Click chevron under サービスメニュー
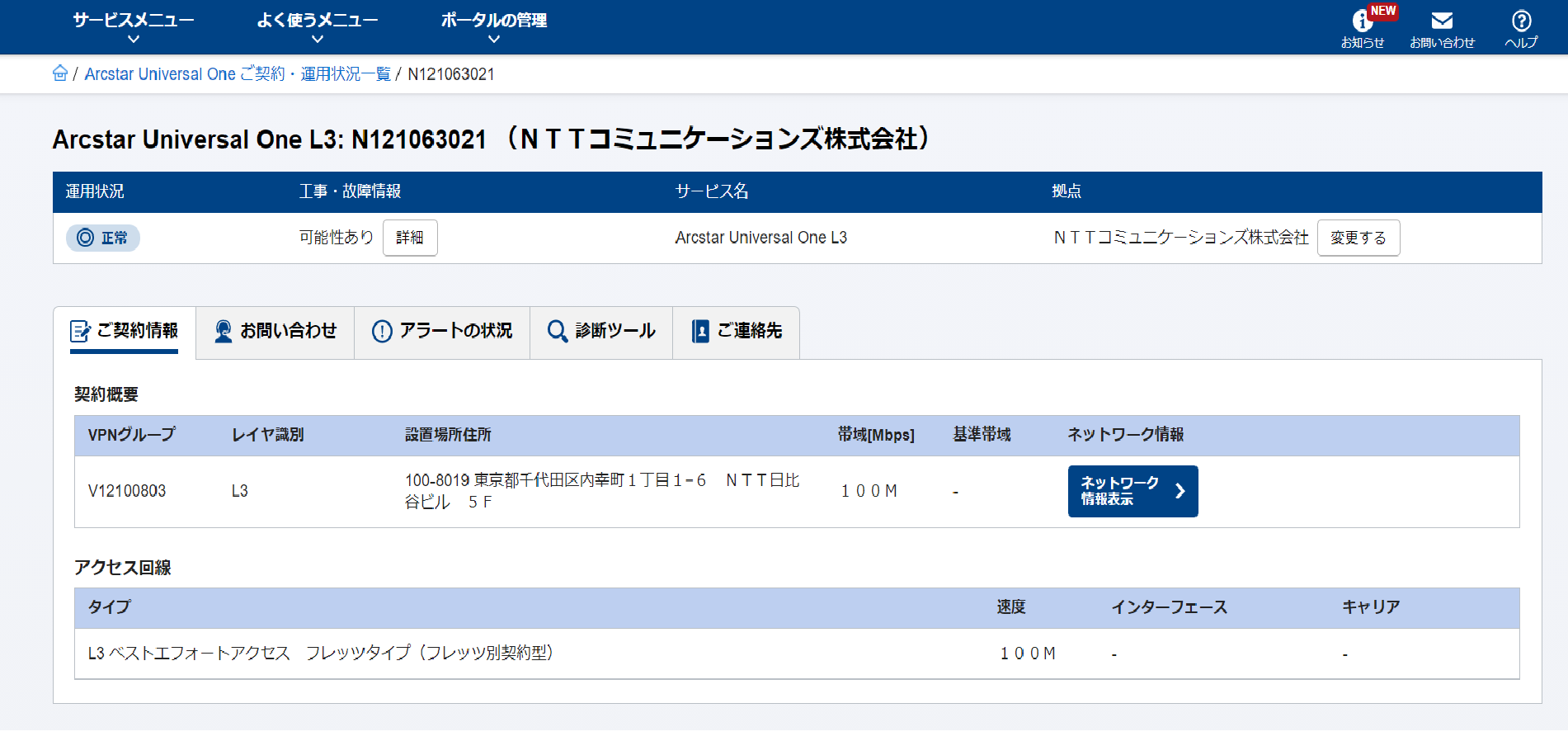The width and height of the screenshot is (1568, 741). pos(134,39)
